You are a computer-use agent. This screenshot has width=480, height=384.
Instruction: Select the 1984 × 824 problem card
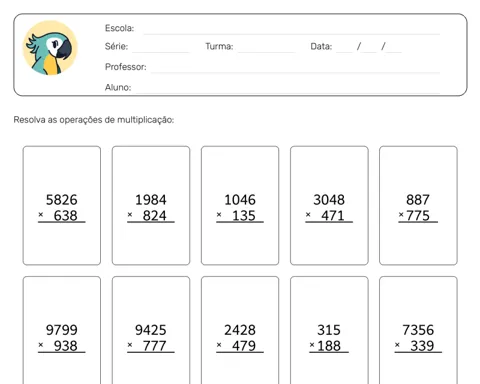(151, 205)
